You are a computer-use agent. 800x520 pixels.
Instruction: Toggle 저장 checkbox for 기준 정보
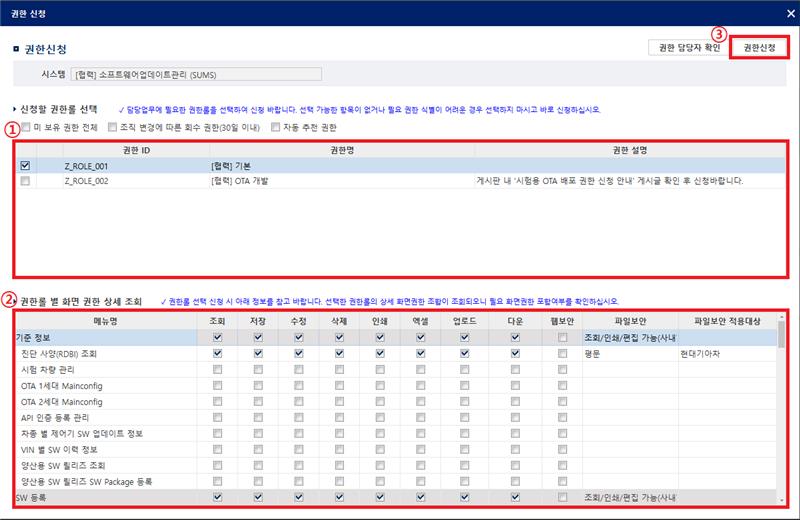[258, 337]
